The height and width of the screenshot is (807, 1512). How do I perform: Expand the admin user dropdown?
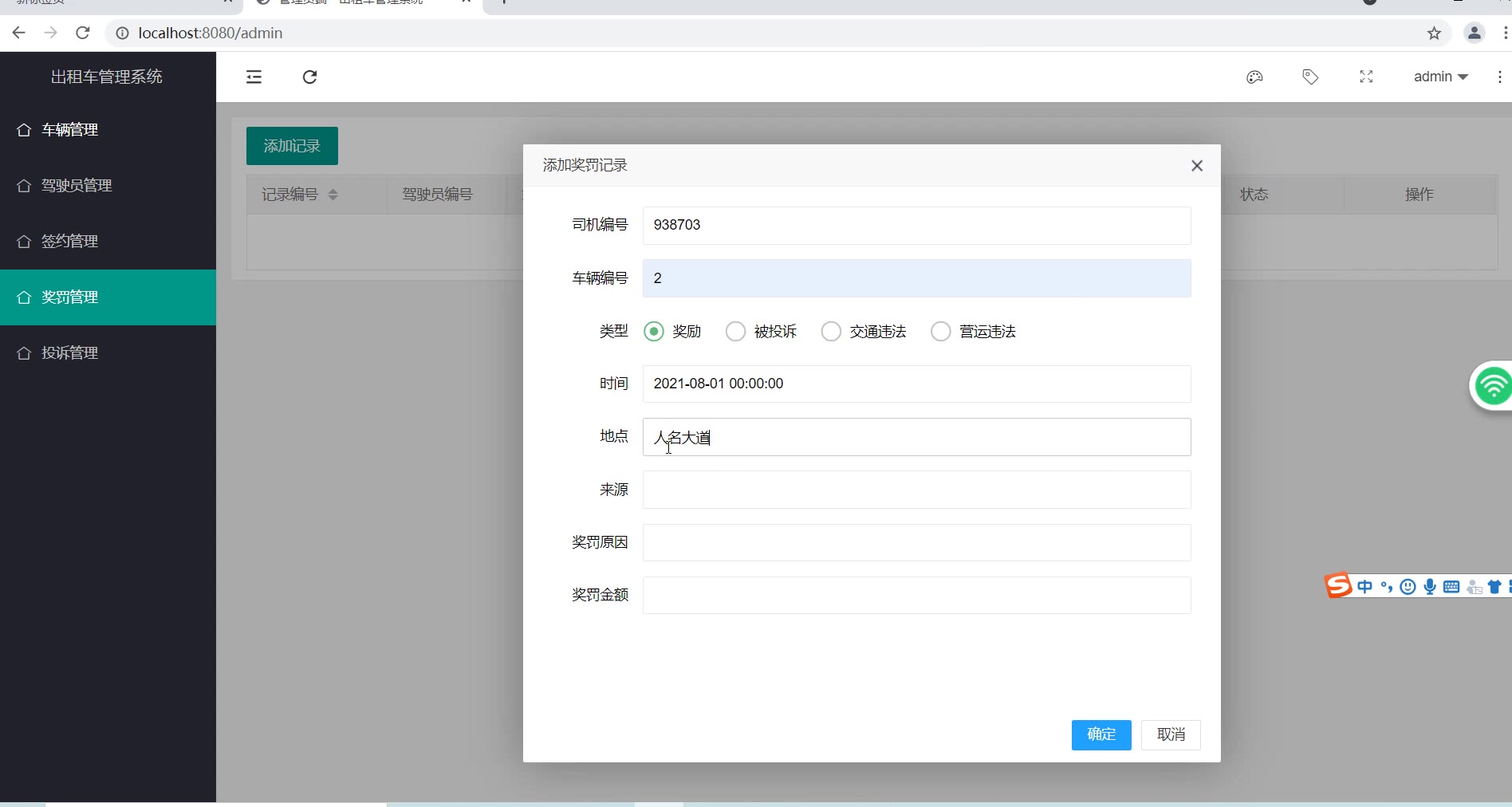click(x=1440, y=77)
